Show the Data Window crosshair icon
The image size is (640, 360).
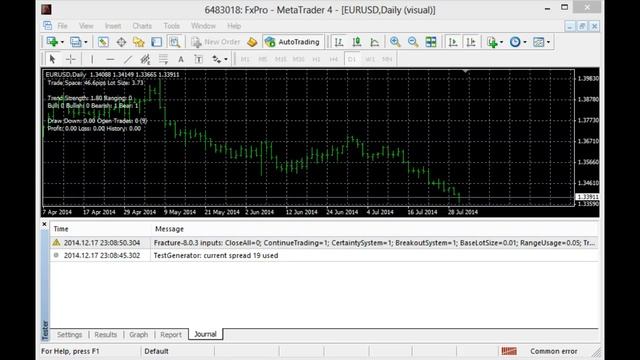click(121, 42)
